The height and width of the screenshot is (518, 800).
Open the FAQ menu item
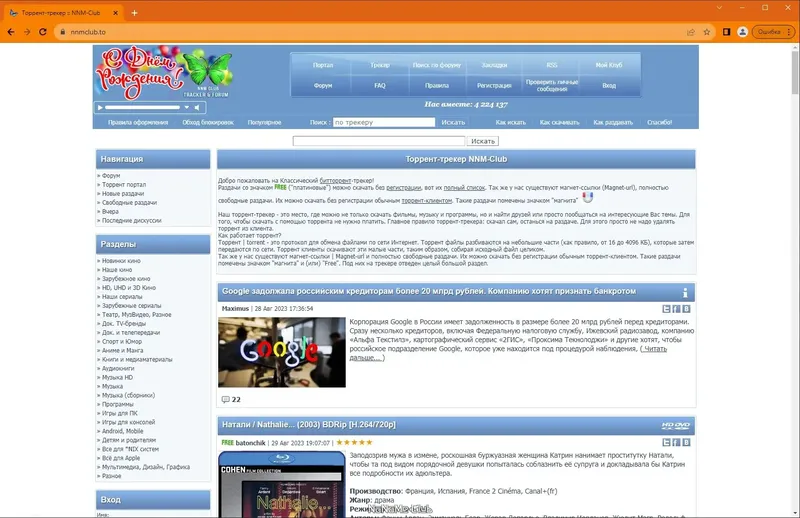[380, 85]
